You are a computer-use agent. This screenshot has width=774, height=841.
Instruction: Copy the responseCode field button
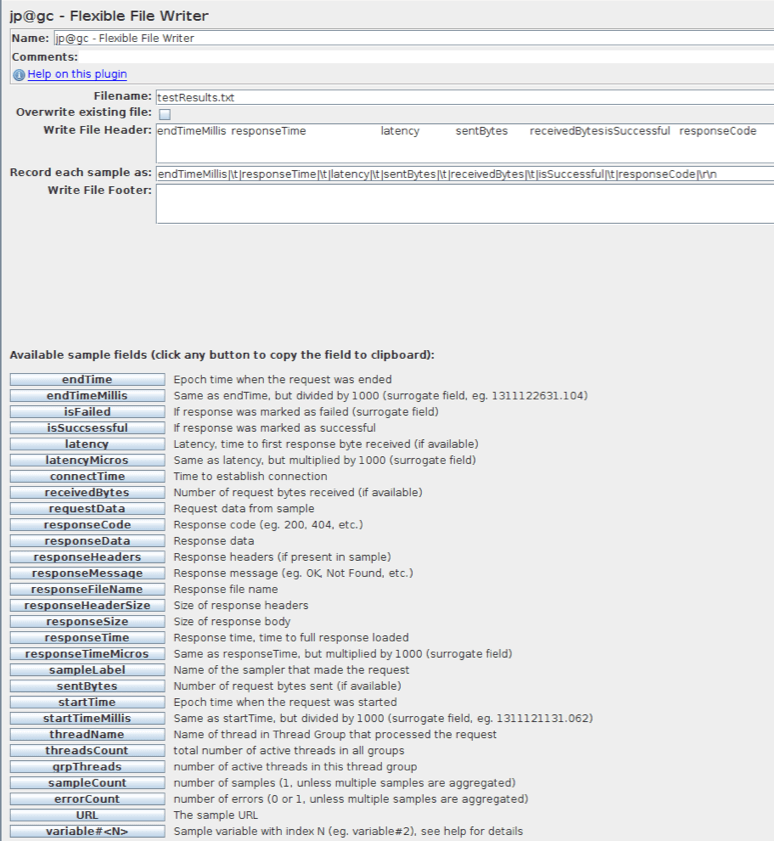(x=87, y=525)
